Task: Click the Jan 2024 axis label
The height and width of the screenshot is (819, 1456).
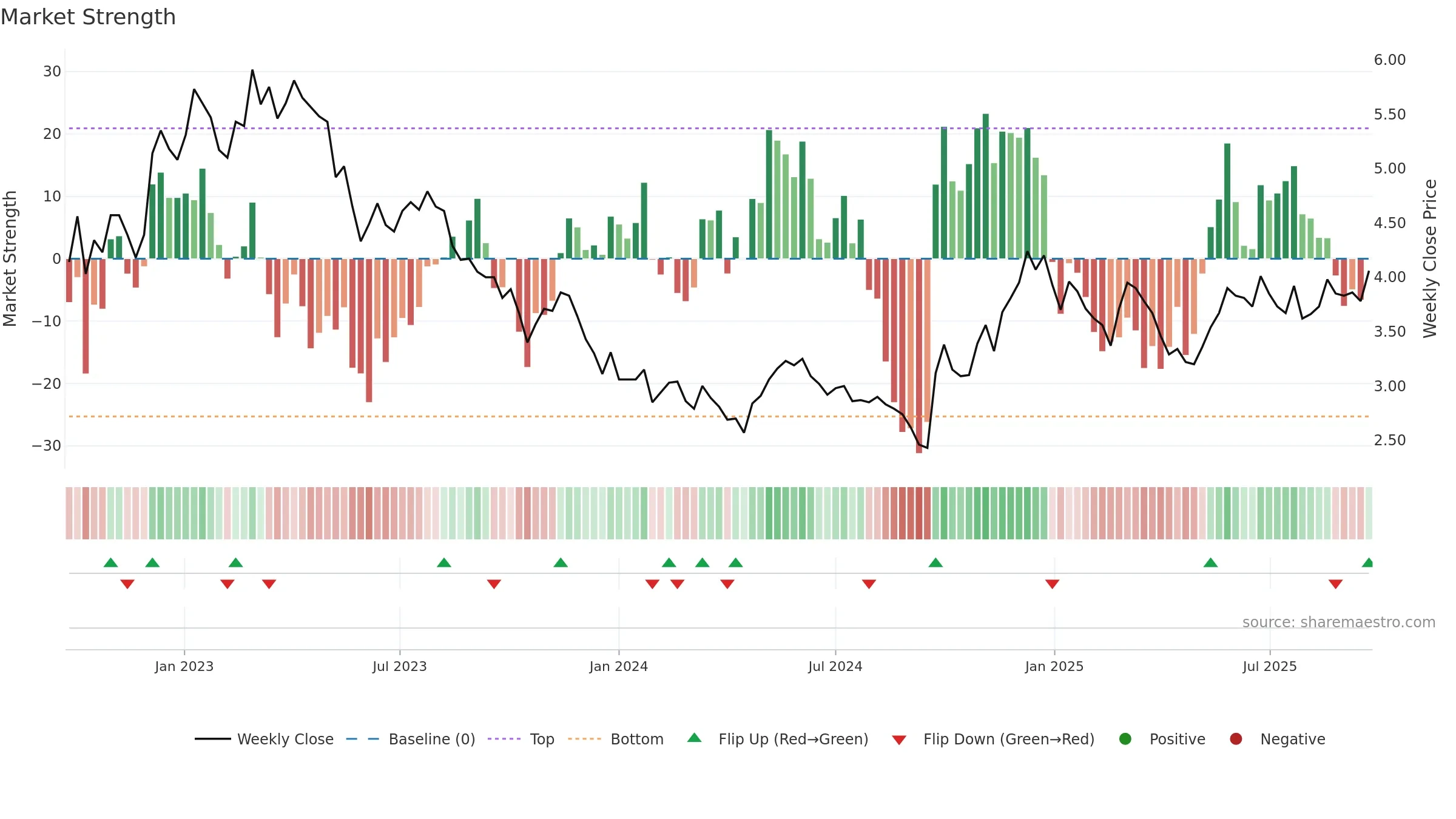Action: point(618,666)
